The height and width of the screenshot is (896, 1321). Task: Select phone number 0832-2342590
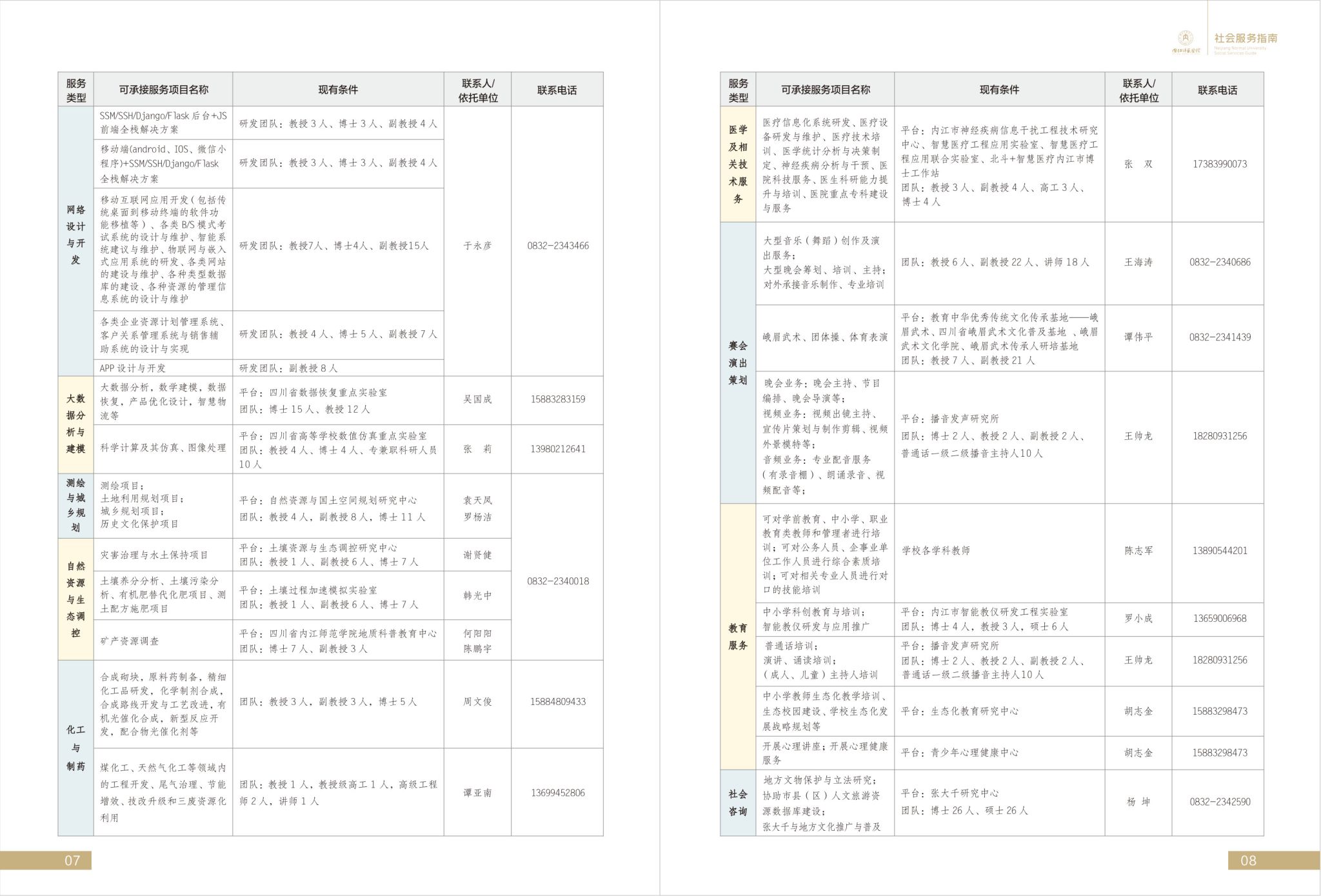coord(1220,802)
